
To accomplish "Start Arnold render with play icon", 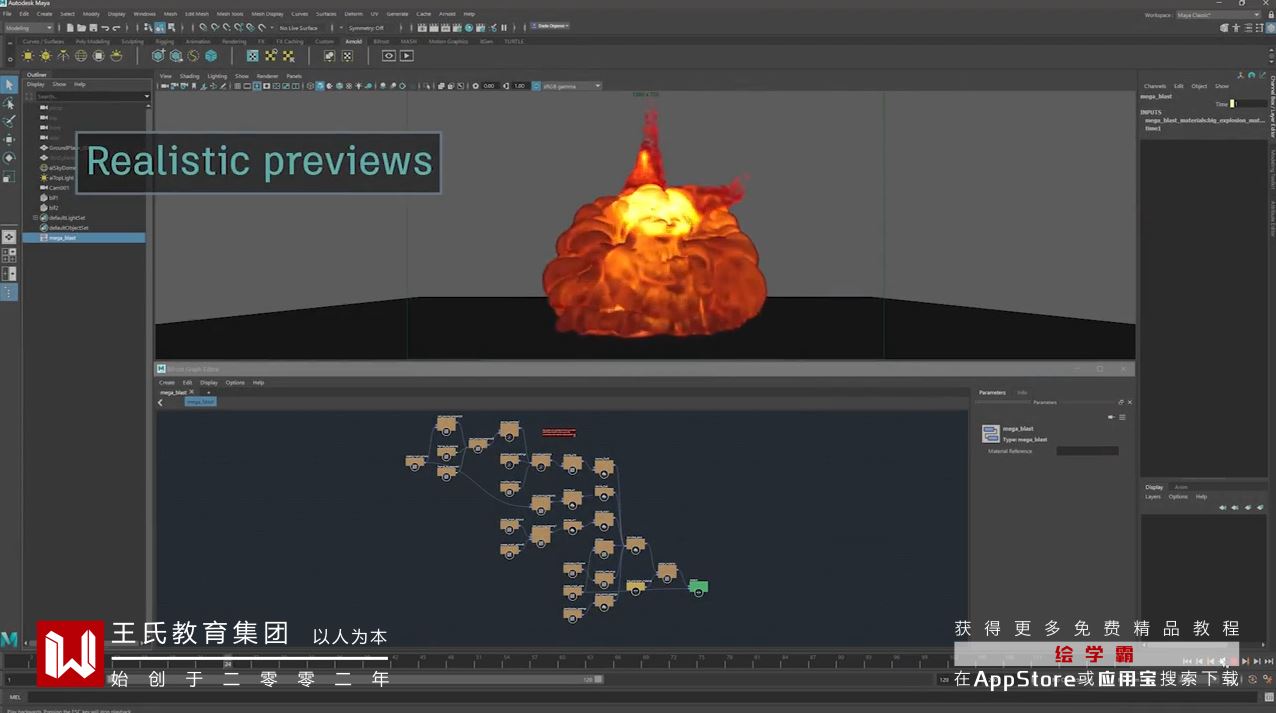I will point(406,56).
